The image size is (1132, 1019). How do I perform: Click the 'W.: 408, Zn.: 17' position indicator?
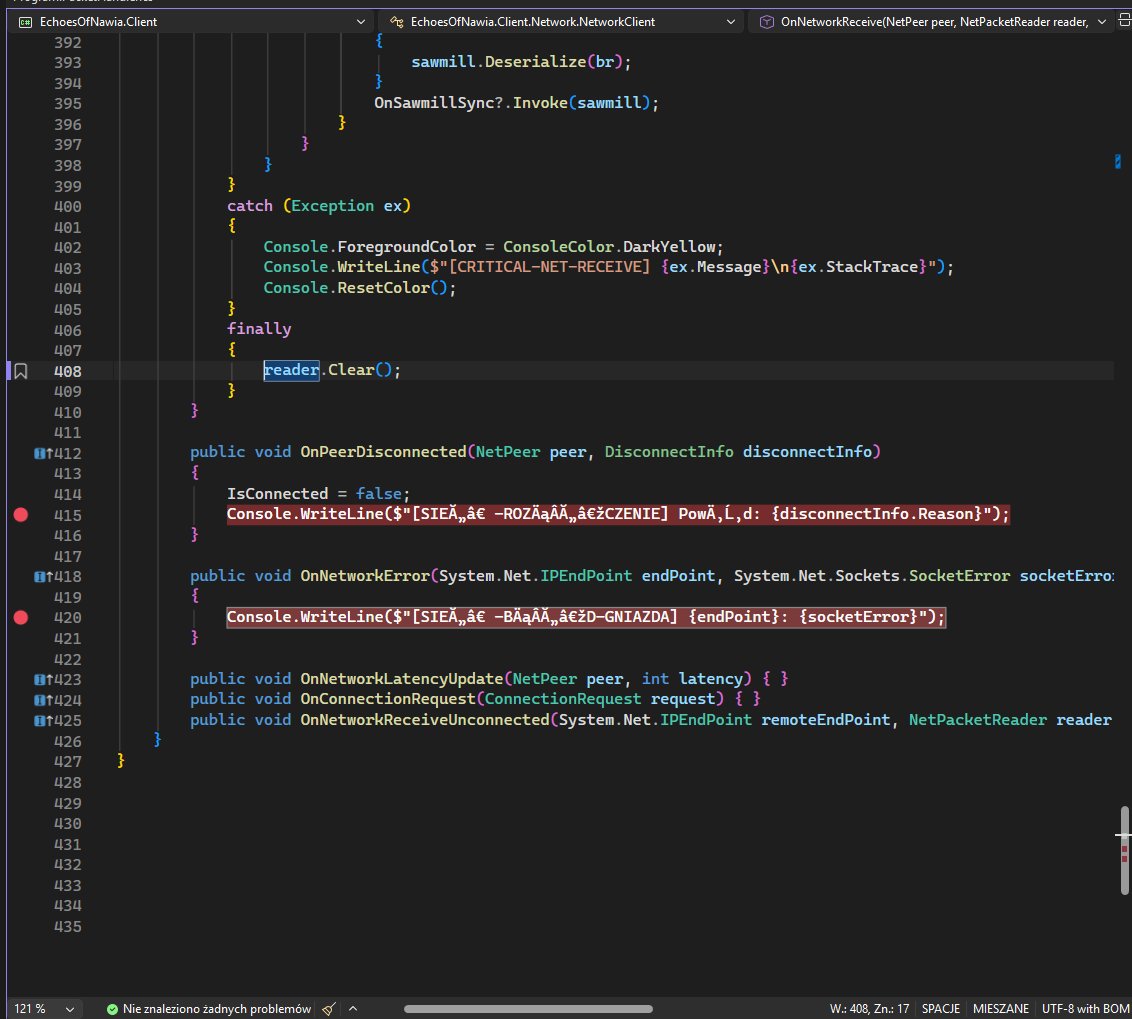click(869, 1009)
